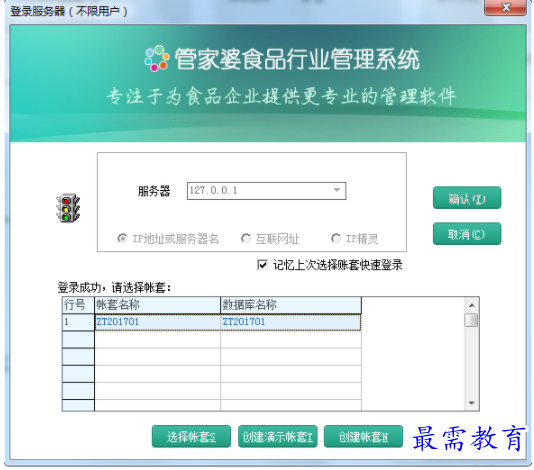The width and height of the screenshot is (534, 470).
Task: Click the 帐套名称 column header
Action: [157, 305]
